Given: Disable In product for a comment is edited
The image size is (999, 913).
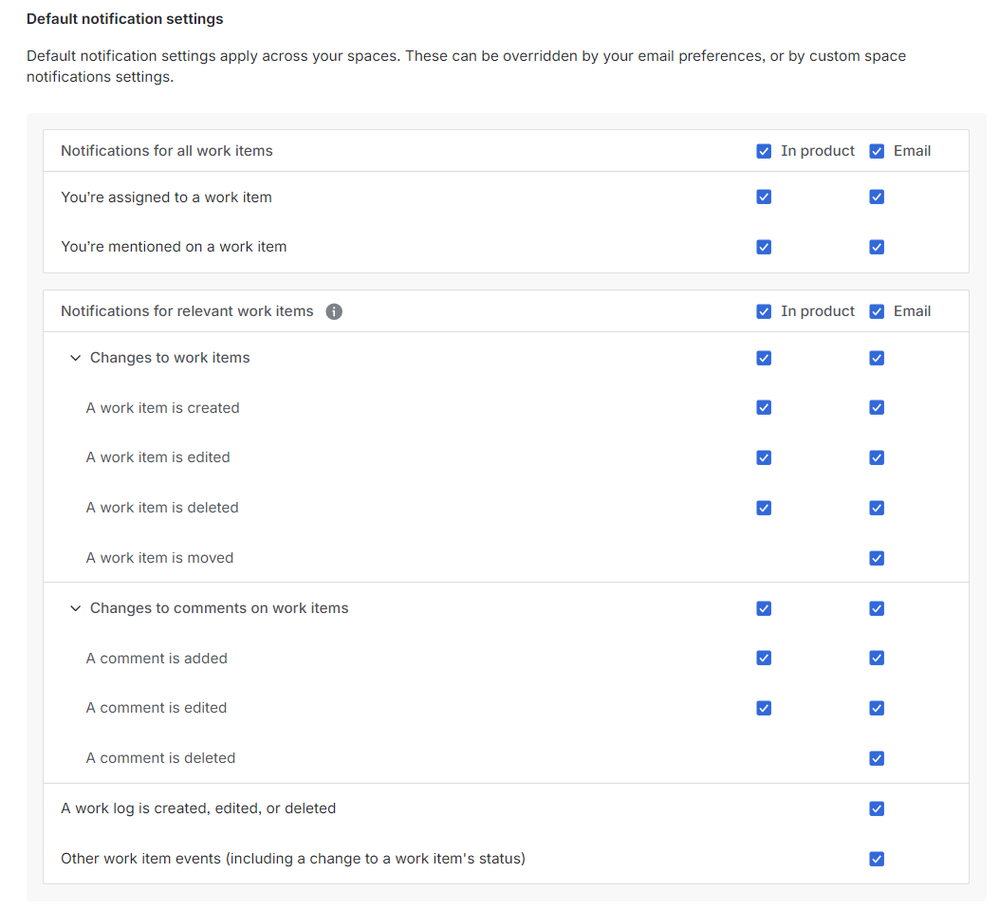Looking at the screenshot, I should click(x=764, y=707).
